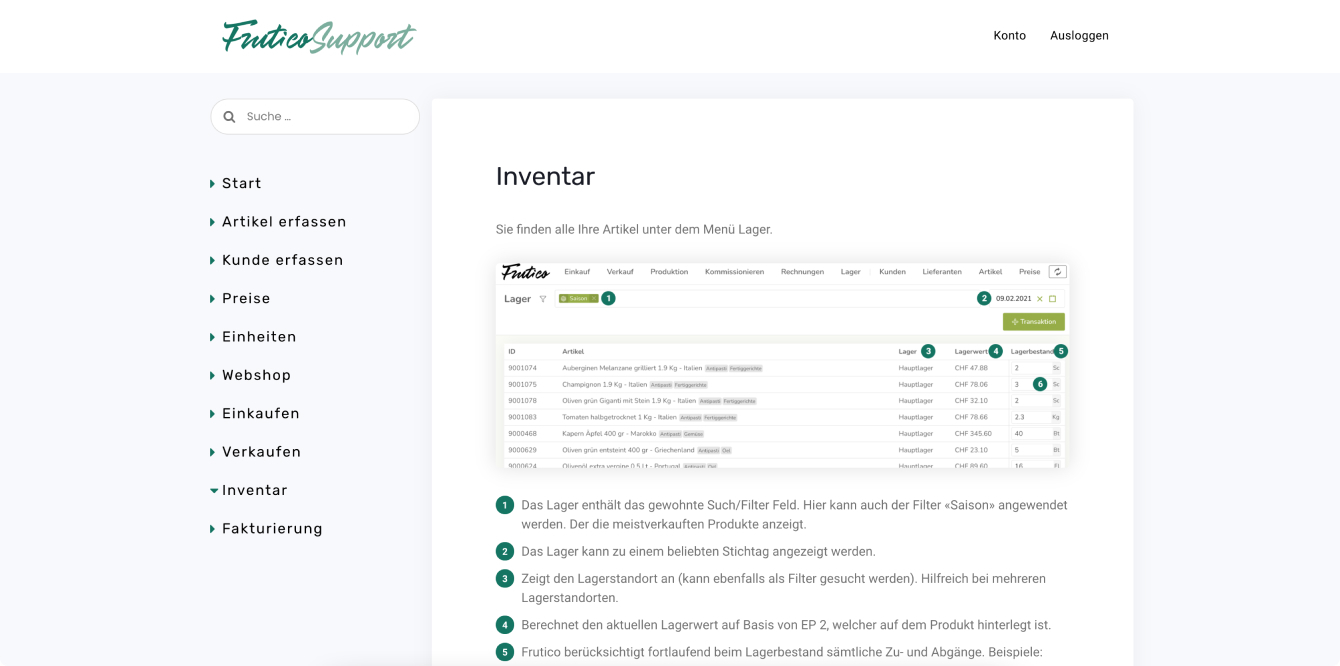Screen dimensions: 1340x666
Task: Expand the Einkaufen arrow
Action: tap(213, 414)
